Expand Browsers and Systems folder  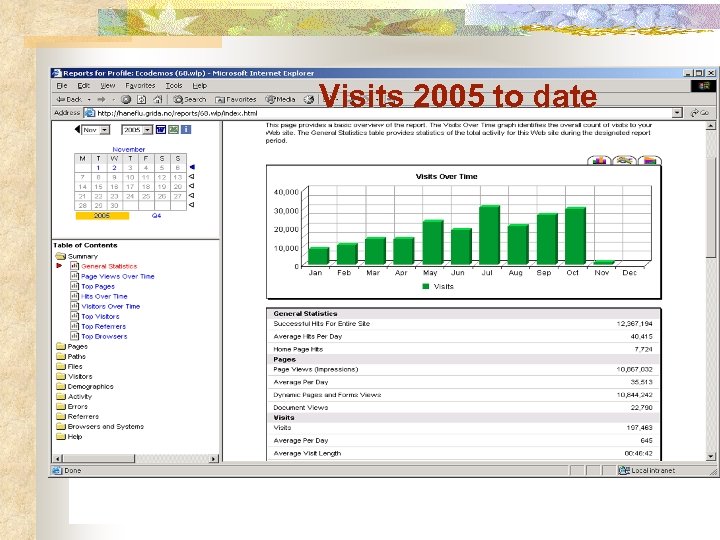click(x=61, y=427)
